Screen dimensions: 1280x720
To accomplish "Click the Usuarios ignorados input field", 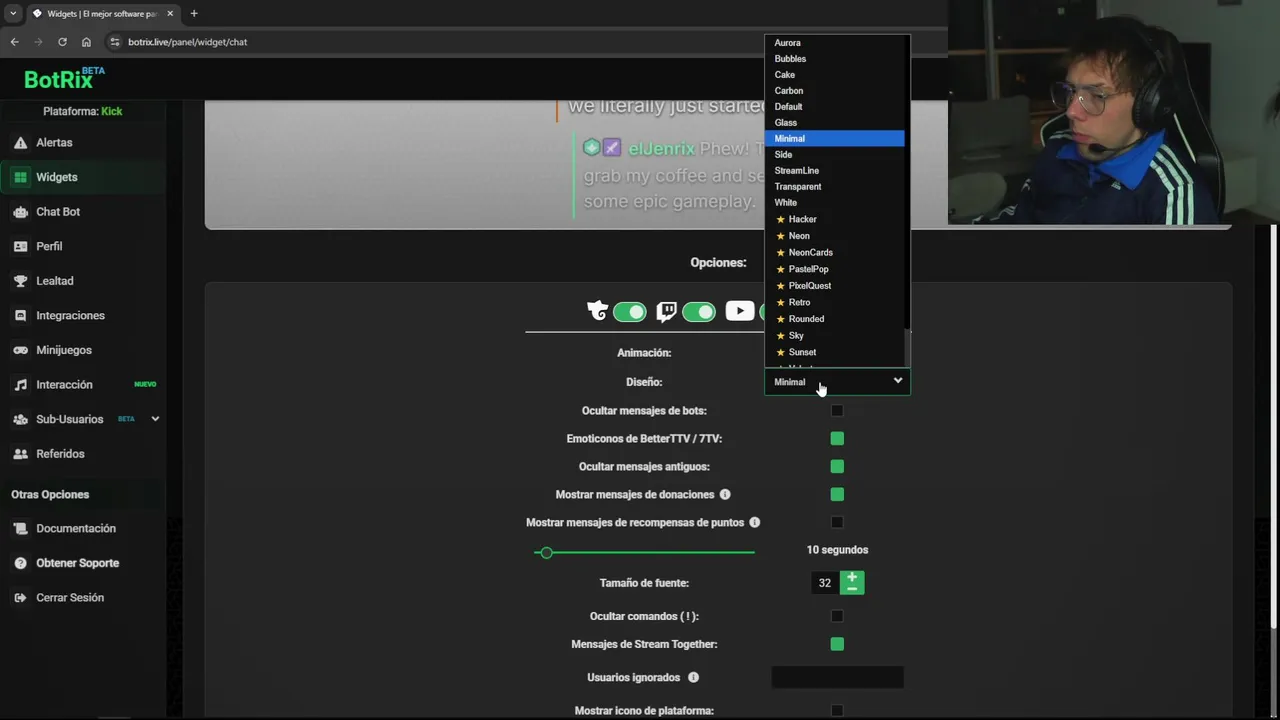I will [x=837, y=677].
